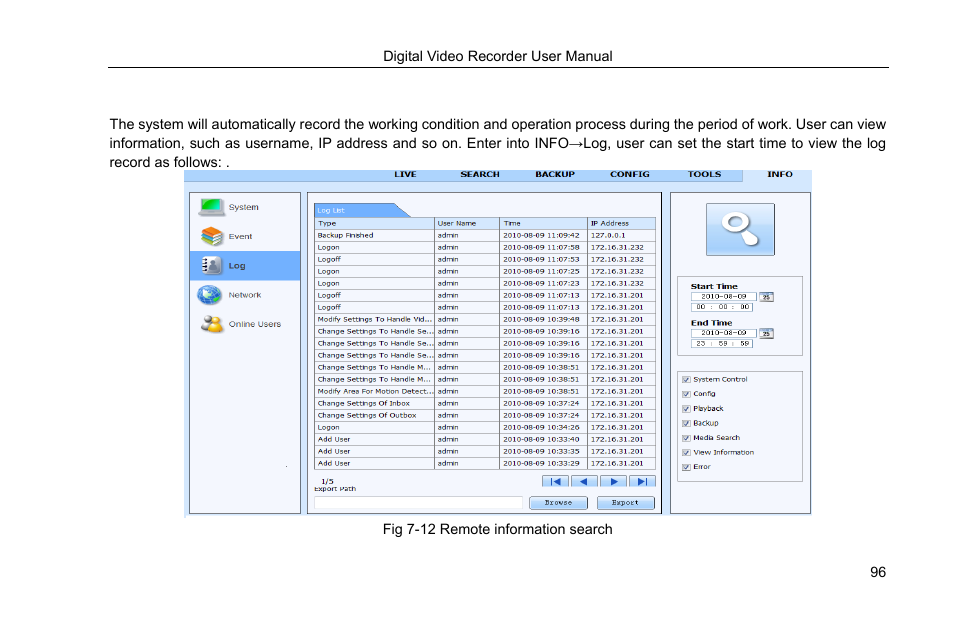The image size is (954, 637).
Task: Click the End Time hour field
Action: (701, 344)
